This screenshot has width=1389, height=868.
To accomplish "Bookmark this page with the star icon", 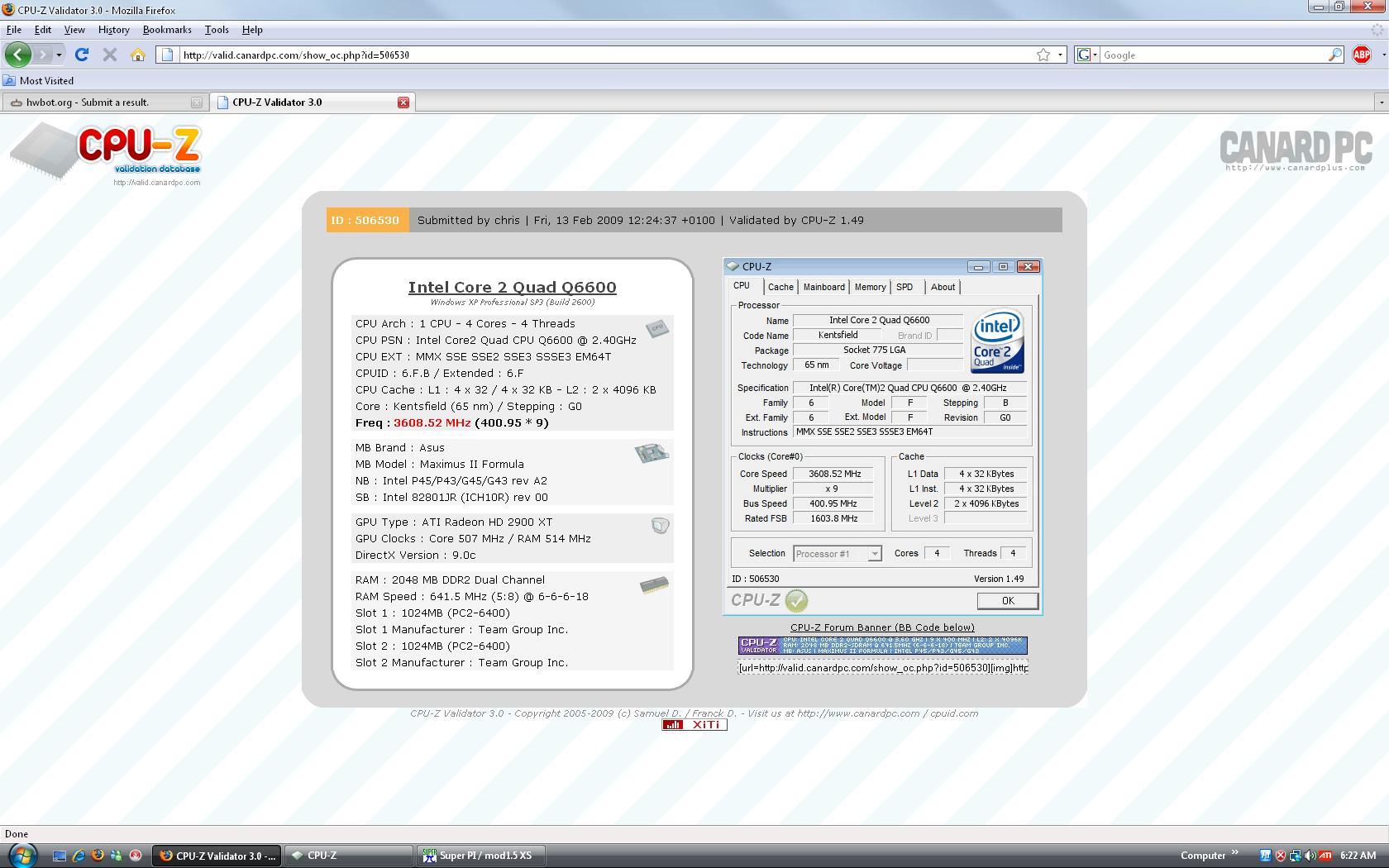I will (1043, 55).
